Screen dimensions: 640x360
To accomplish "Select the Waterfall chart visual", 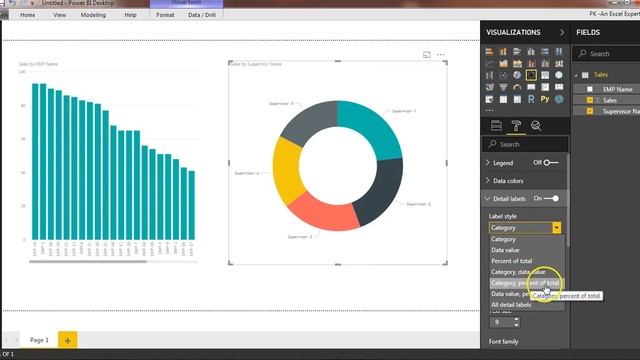I will click(x=489, y=75).
